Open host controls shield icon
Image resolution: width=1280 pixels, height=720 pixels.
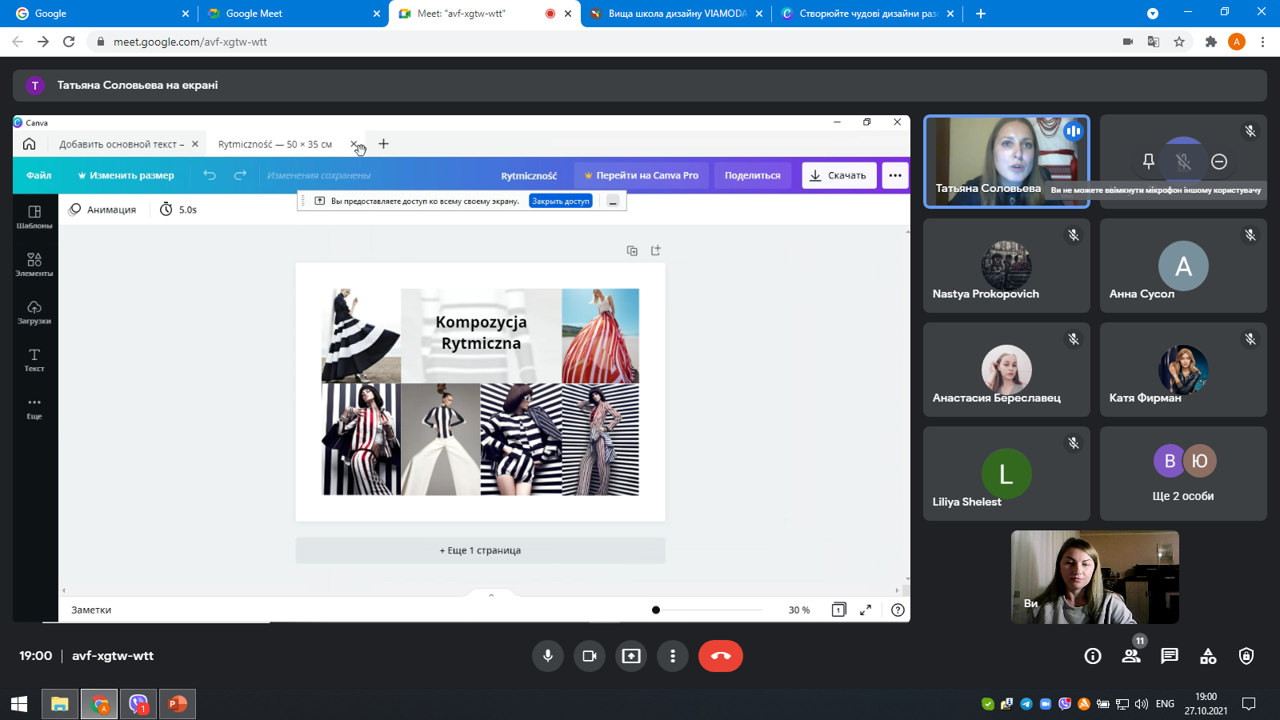click(1246, 656)
